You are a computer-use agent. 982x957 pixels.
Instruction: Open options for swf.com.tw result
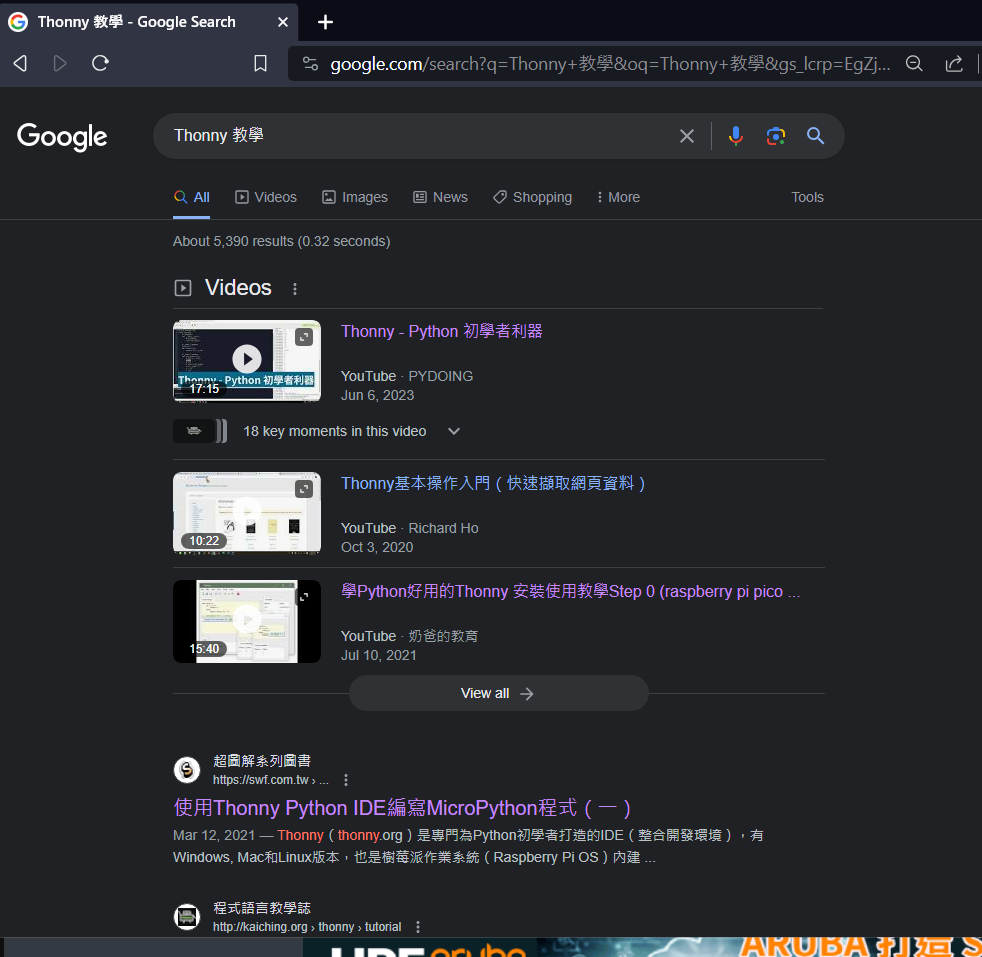tap(346, 780)
